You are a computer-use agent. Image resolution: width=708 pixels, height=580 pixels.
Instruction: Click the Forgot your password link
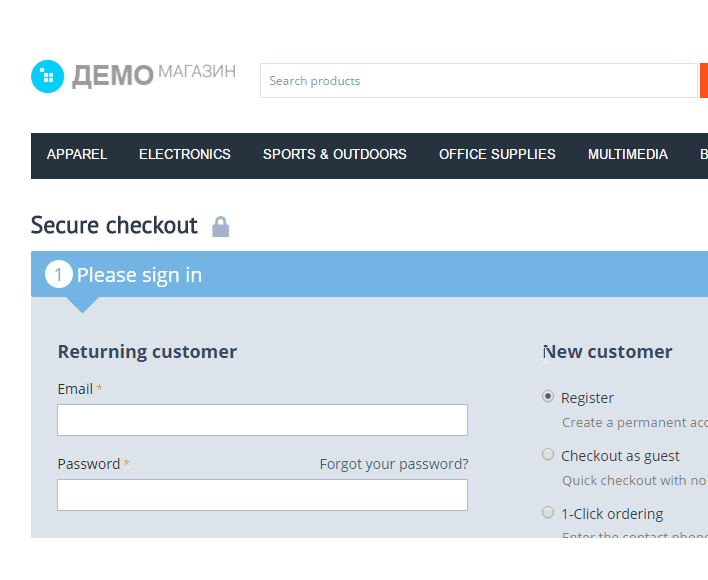tap(394, 464)
